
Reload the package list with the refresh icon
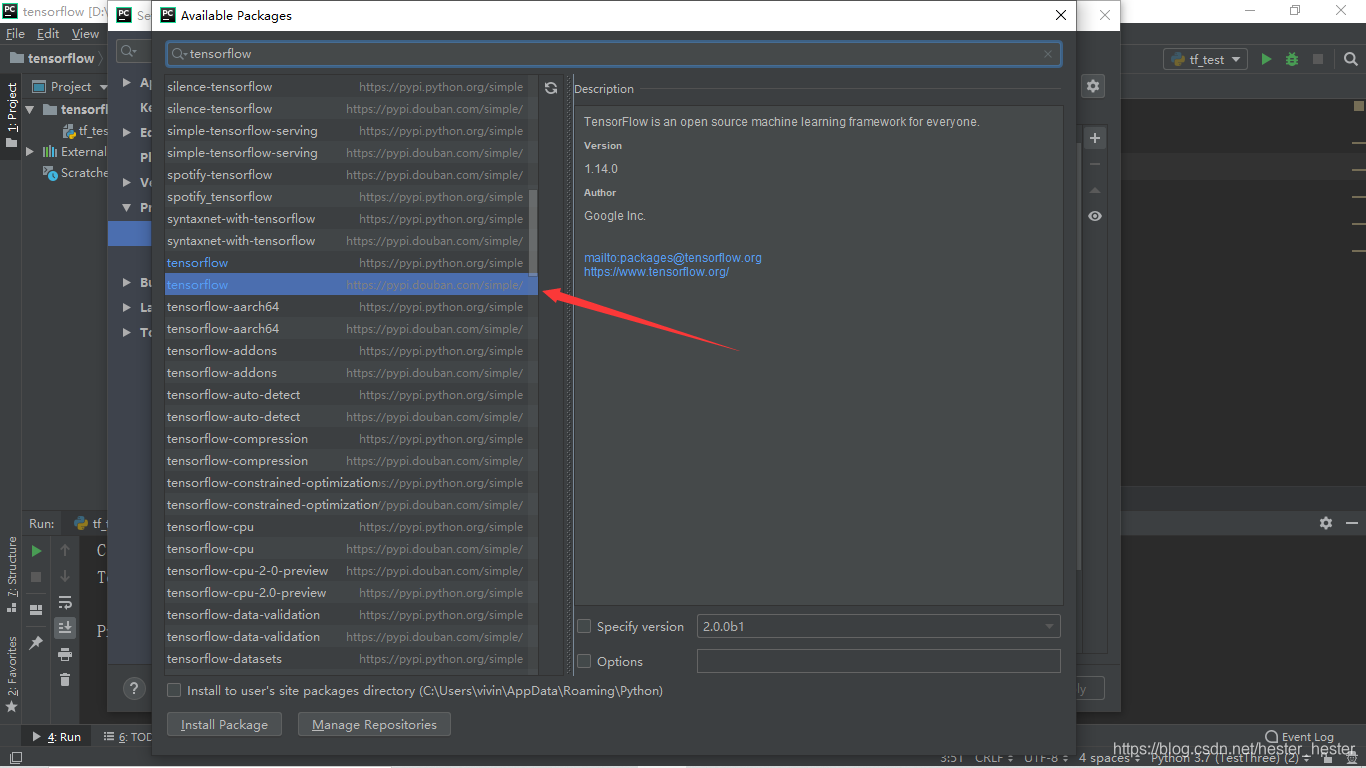point(551,88)
